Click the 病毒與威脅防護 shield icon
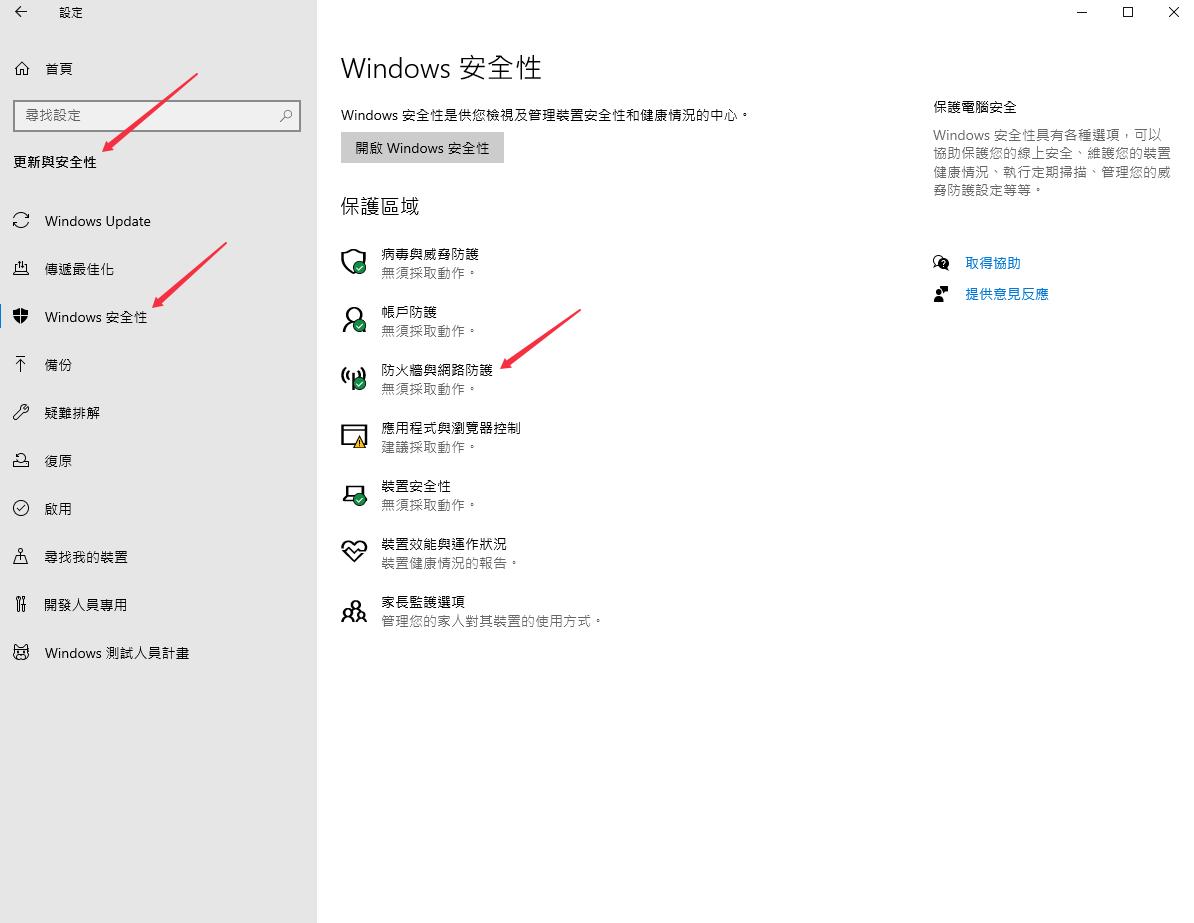The width and height of the screenshot is (1194, 923). click(x=354, y=262)
